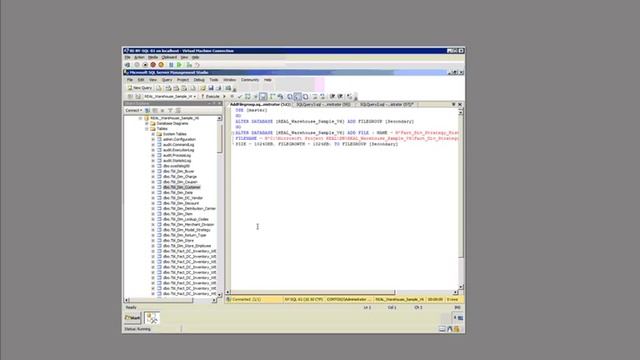Click the Connect icon left of database dropdown

[130, 96]
